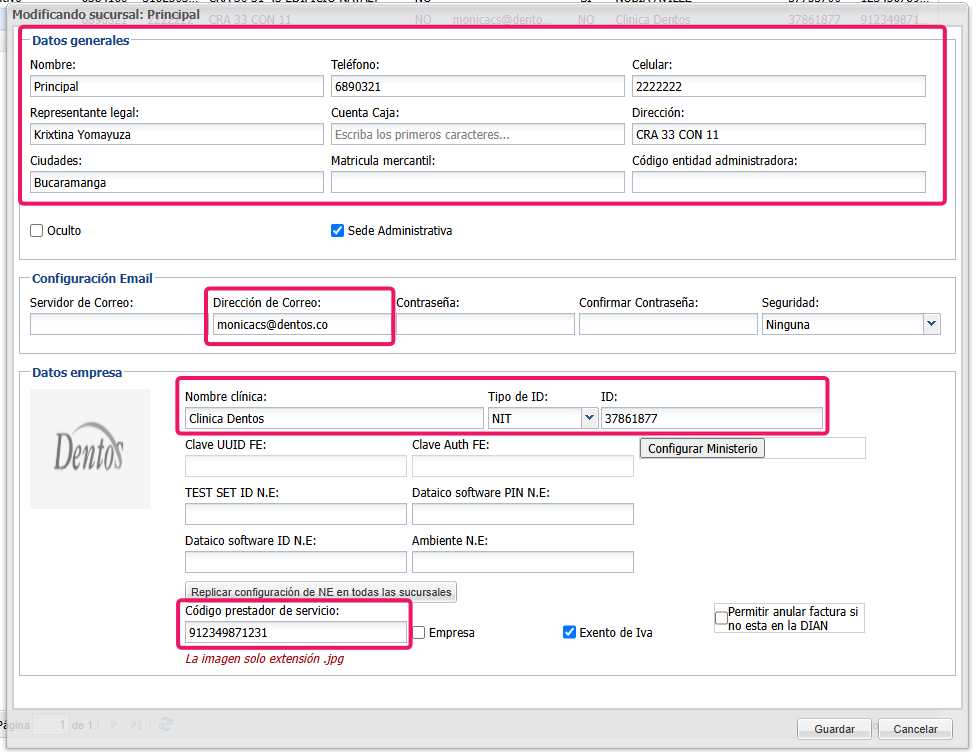The height and width of the screenshot is (755, 976).
Task: Click the next page arrow icon
Action: tap(112, 725)
